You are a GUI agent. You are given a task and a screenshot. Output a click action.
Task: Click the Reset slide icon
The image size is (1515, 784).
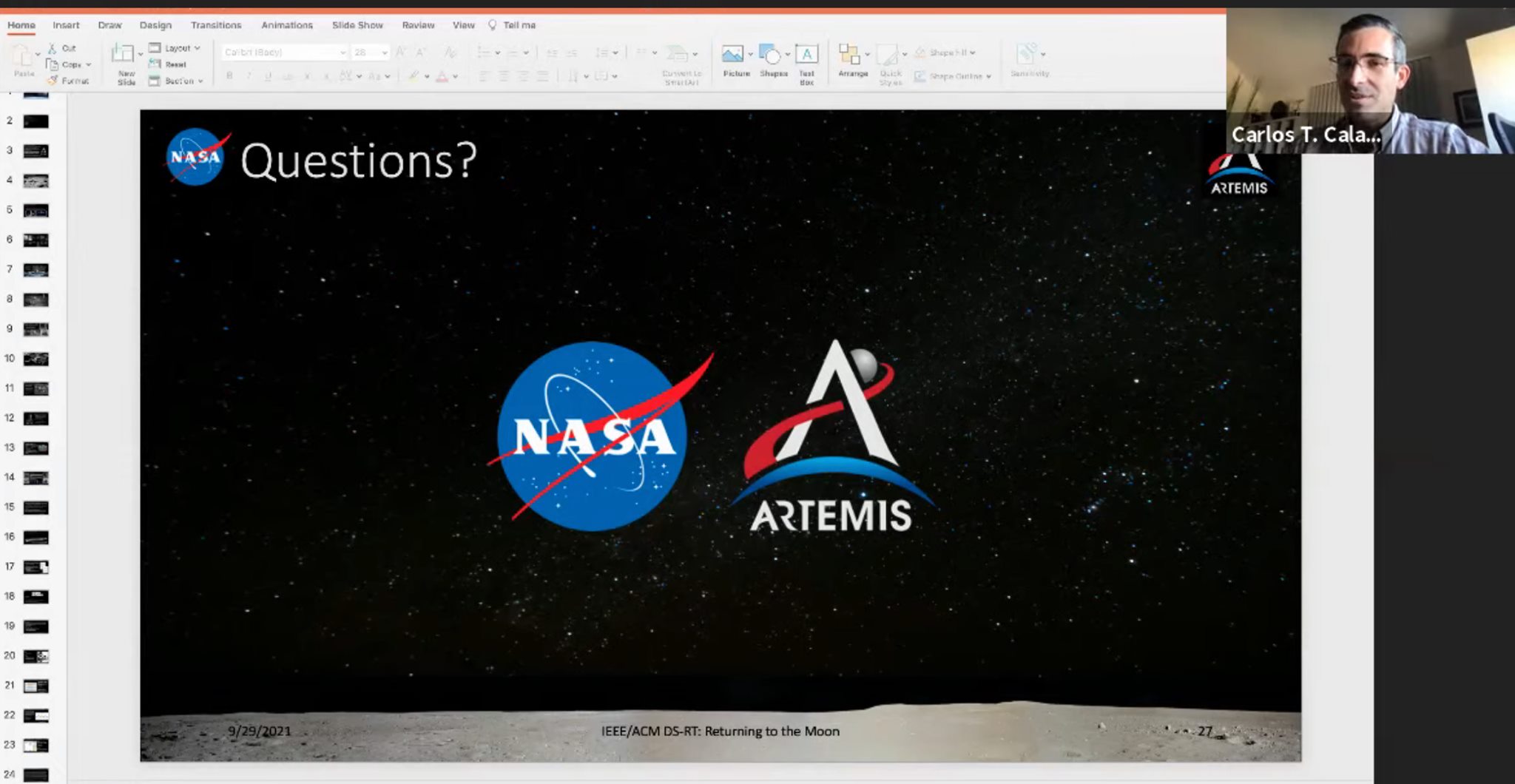coord(155,64)
